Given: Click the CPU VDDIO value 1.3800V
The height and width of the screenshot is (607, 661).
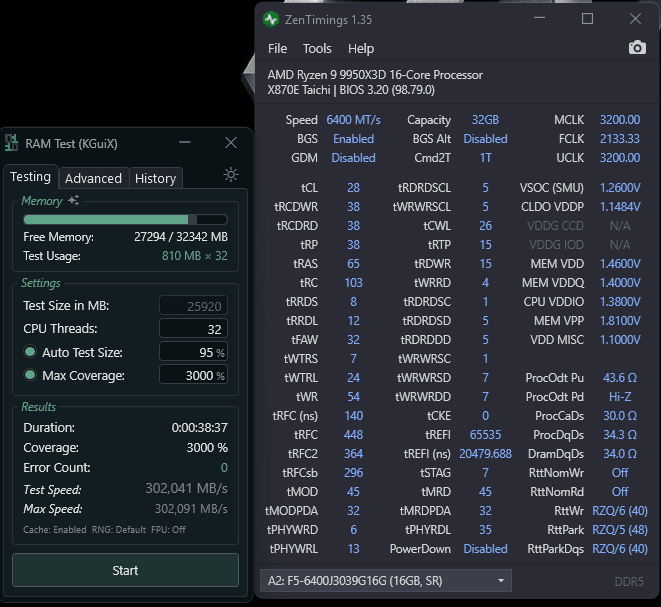Looking at the screenshot, I should point(620,302).
